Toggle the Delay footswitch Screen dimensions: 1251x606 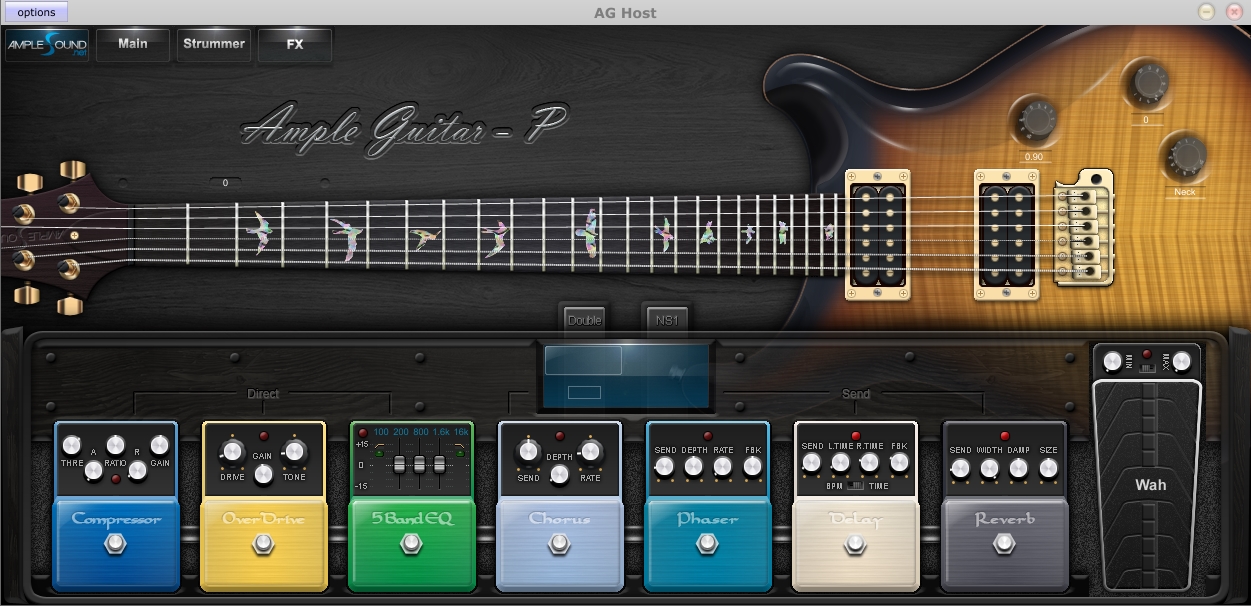coord(855,544)
